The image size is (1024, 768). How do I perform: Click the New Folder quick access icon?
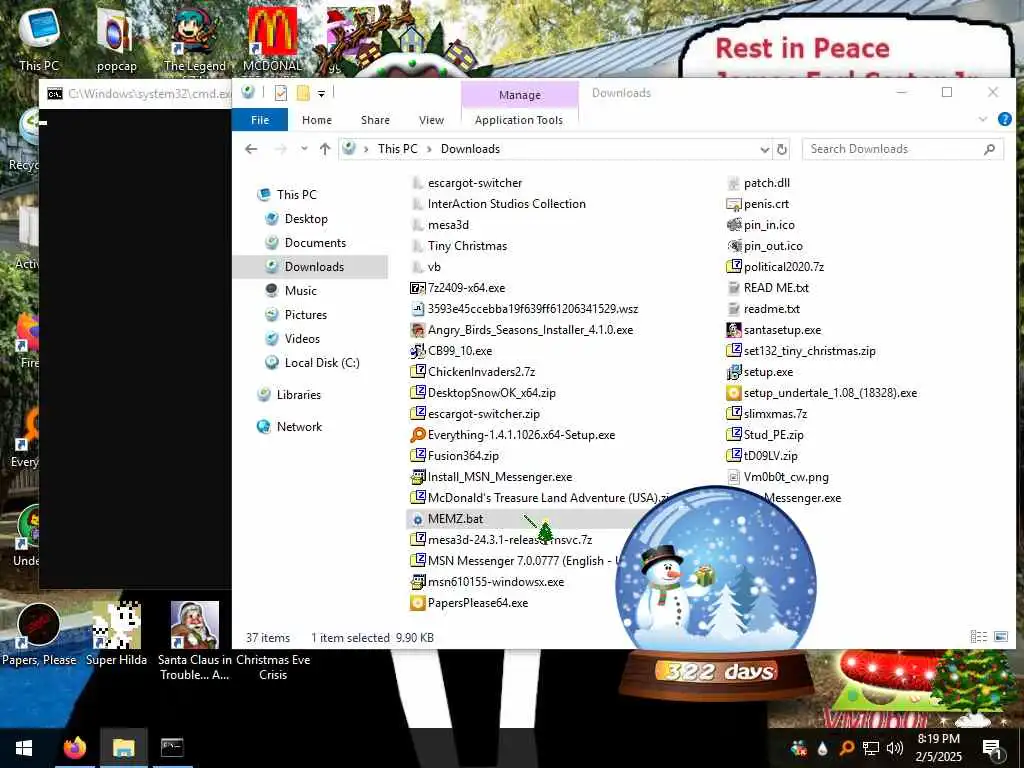pyautogui.click(x=303, y=93)
